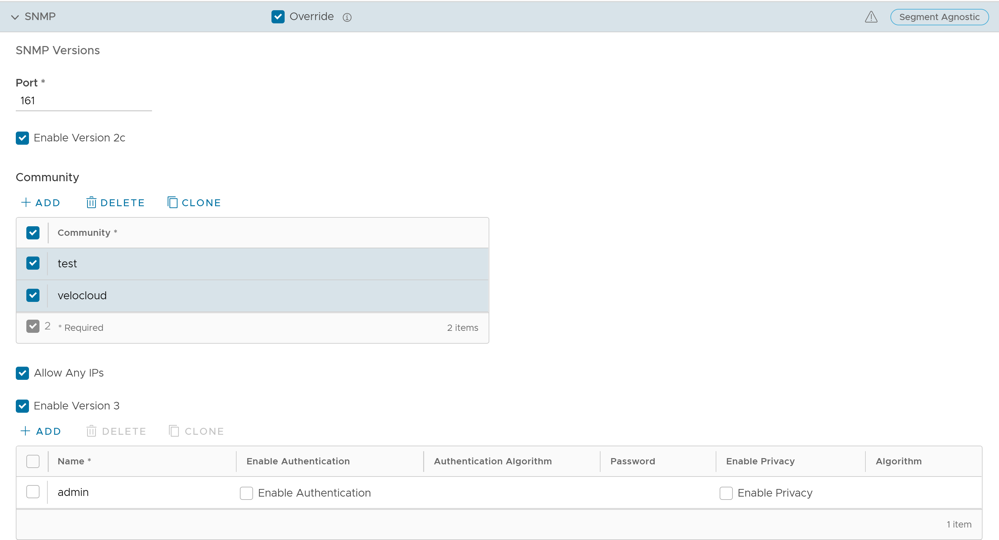The width and height of the screenshot is (999, 540).
Task: Disable the Enable Version 3 checkbox
Action: [22, 406]
